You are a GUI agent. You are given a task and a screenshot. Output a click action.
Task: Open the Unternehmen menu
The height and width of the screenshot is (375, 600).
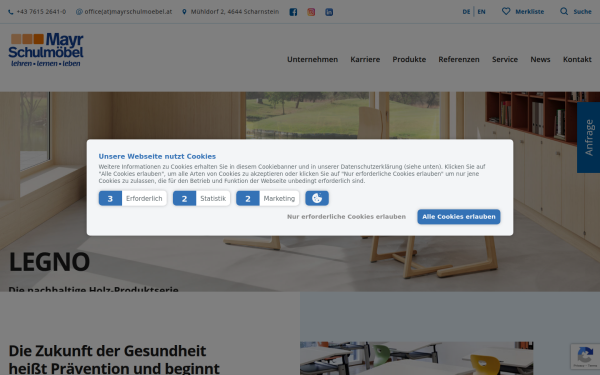tap(312, 59)
